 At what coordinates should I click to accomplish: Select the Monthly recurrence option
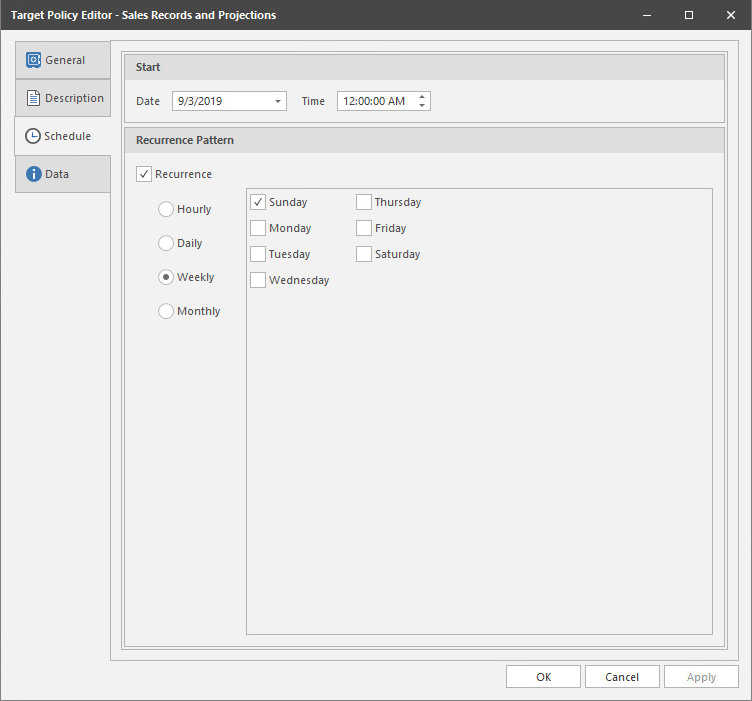(x=166, y=311)
